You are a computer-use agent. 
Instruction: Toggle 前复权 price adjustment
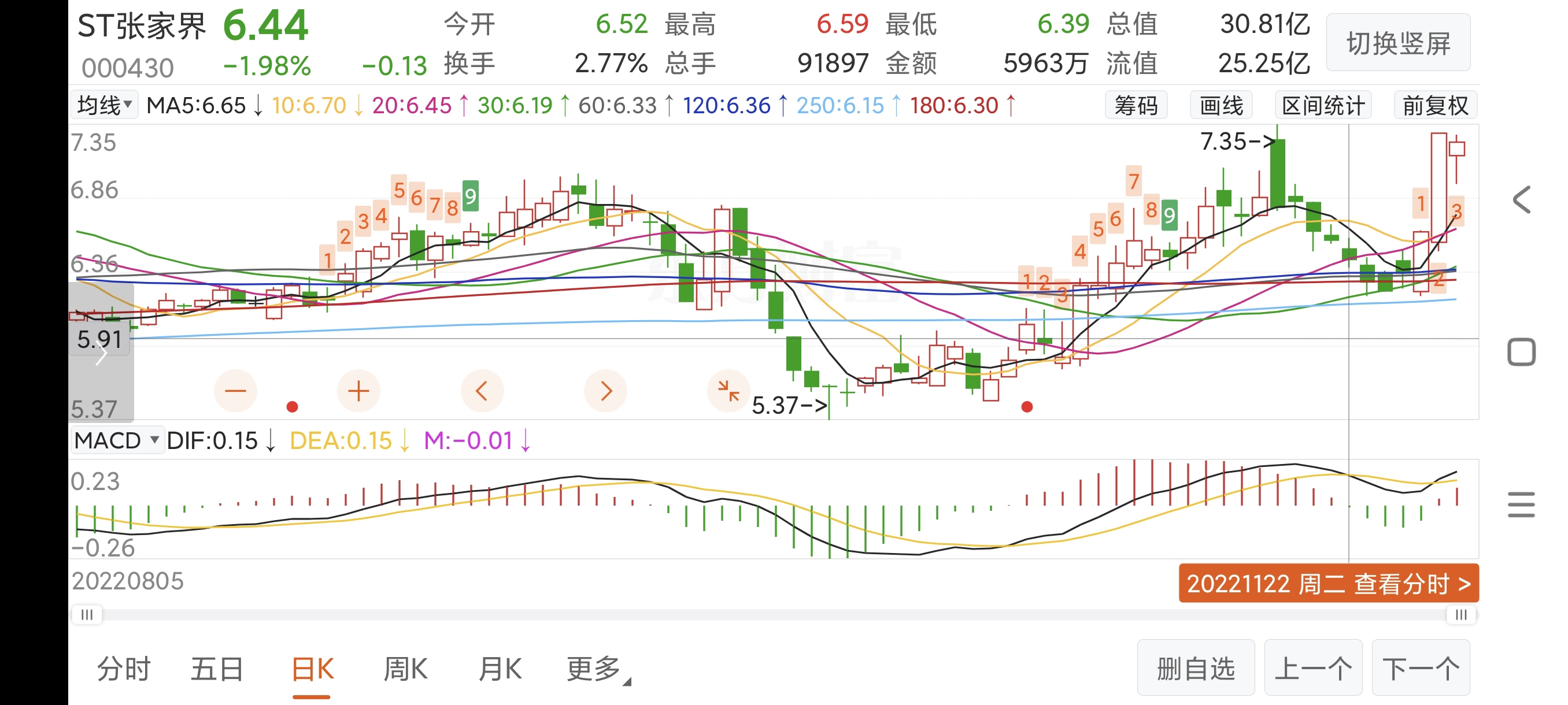(1435, 106)
